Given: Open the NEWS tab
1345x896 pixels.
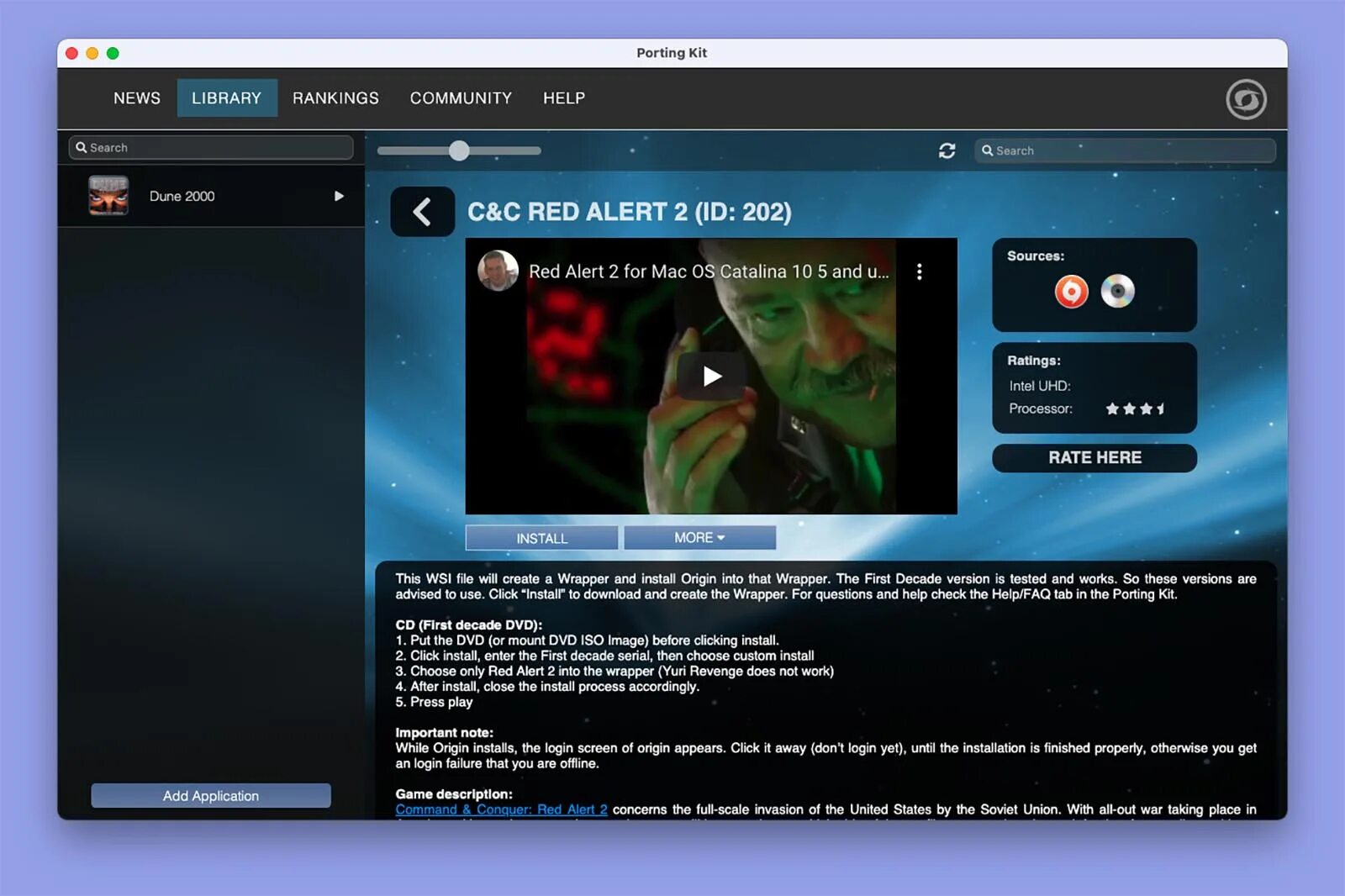Looking at the screenshot, I should tap(137, 98).
